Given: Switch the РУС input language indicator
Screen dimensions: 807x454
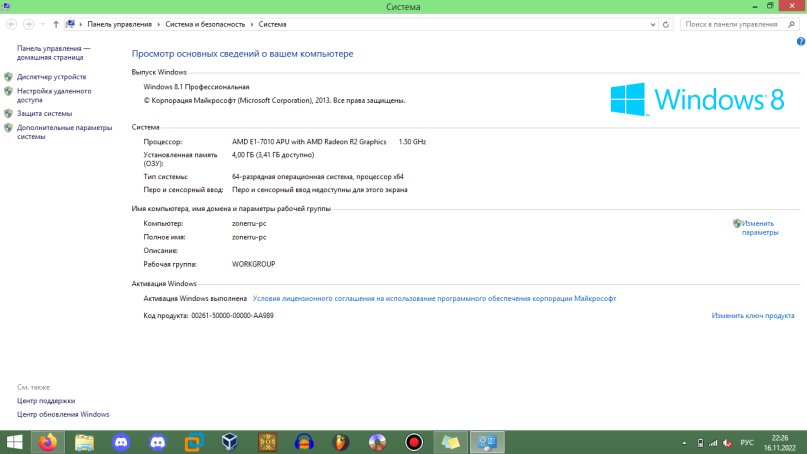Looking at the screenshot, I should point(747,443).
